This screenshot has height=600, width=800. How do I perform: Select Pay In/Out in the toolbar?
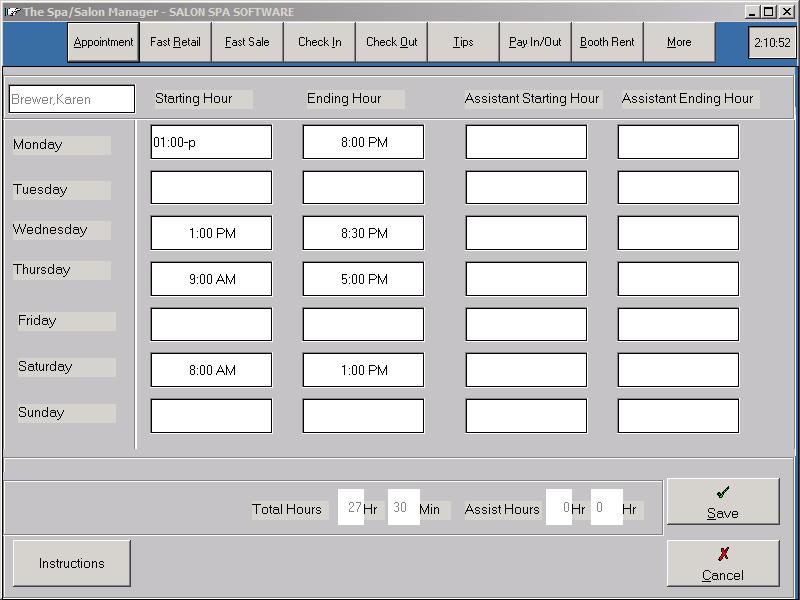535,42
